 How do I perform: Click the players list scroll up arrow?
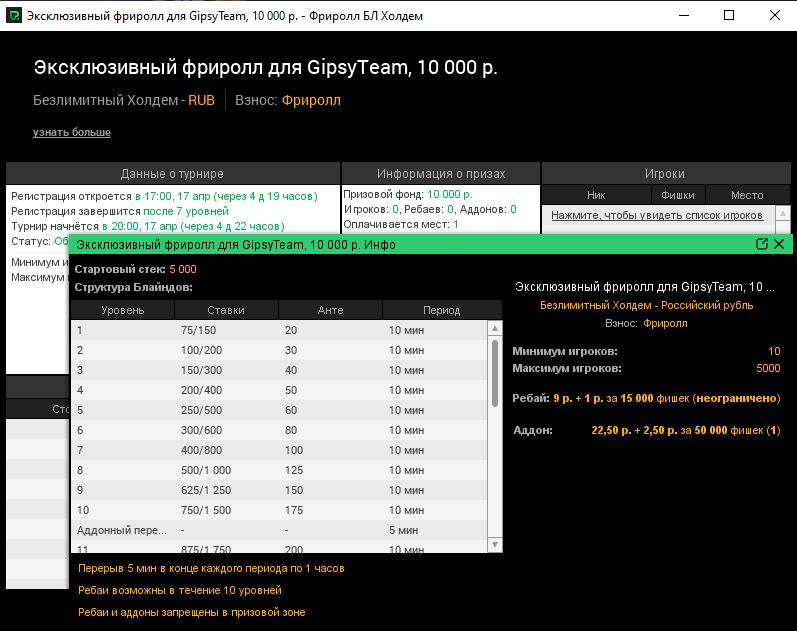(x=783, y=213)
